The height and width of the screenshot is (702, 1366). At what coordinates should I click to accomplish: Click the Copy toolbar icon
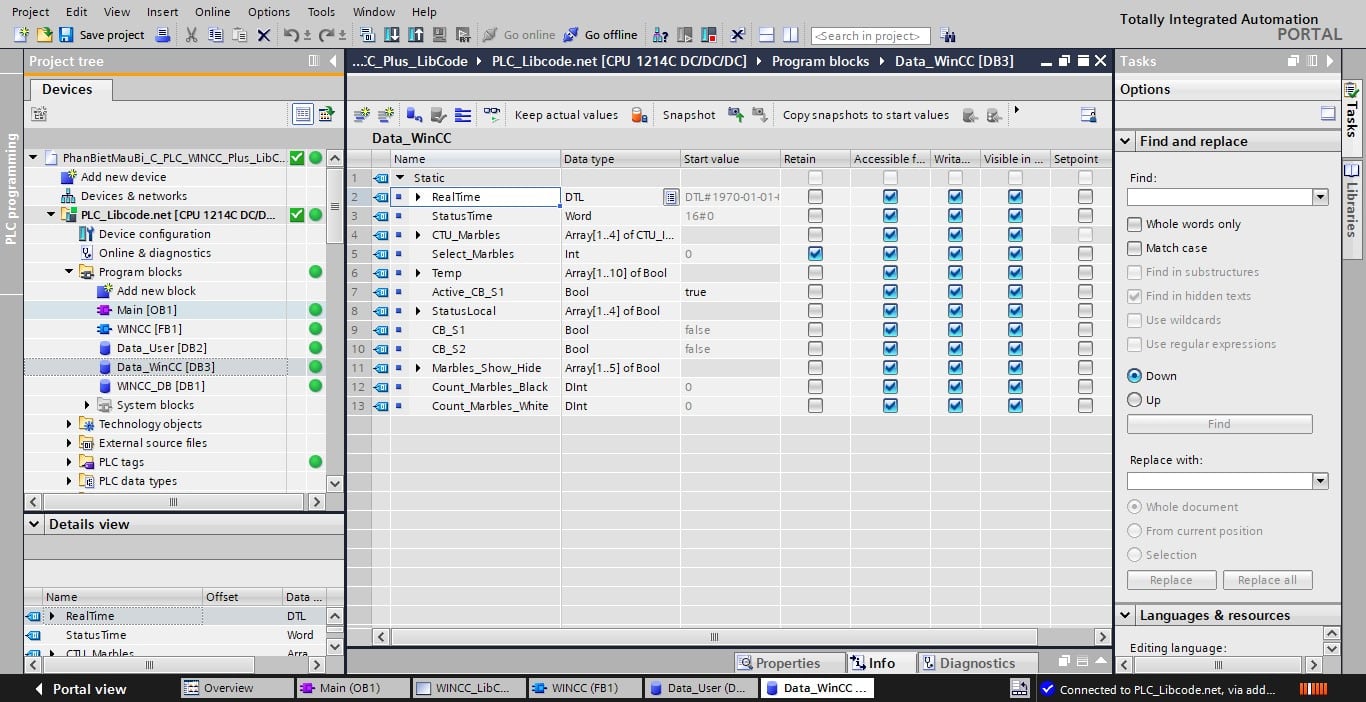(x=216, y=35)
